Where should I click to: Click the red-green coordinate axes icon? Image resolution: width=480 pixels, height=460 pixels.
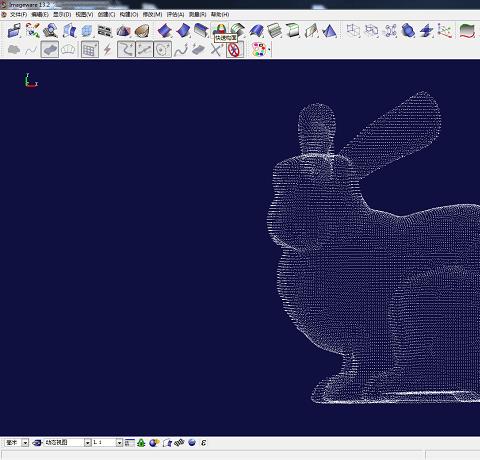(444, 31)
